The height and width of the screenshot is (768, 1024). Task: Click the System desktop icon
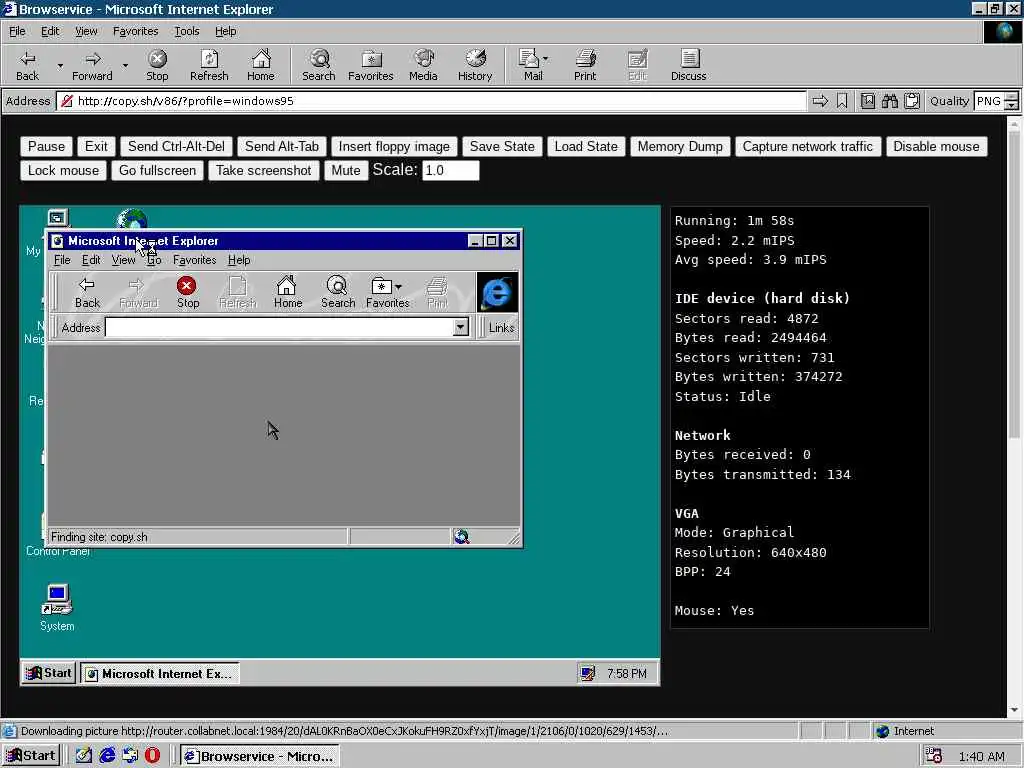57,607
